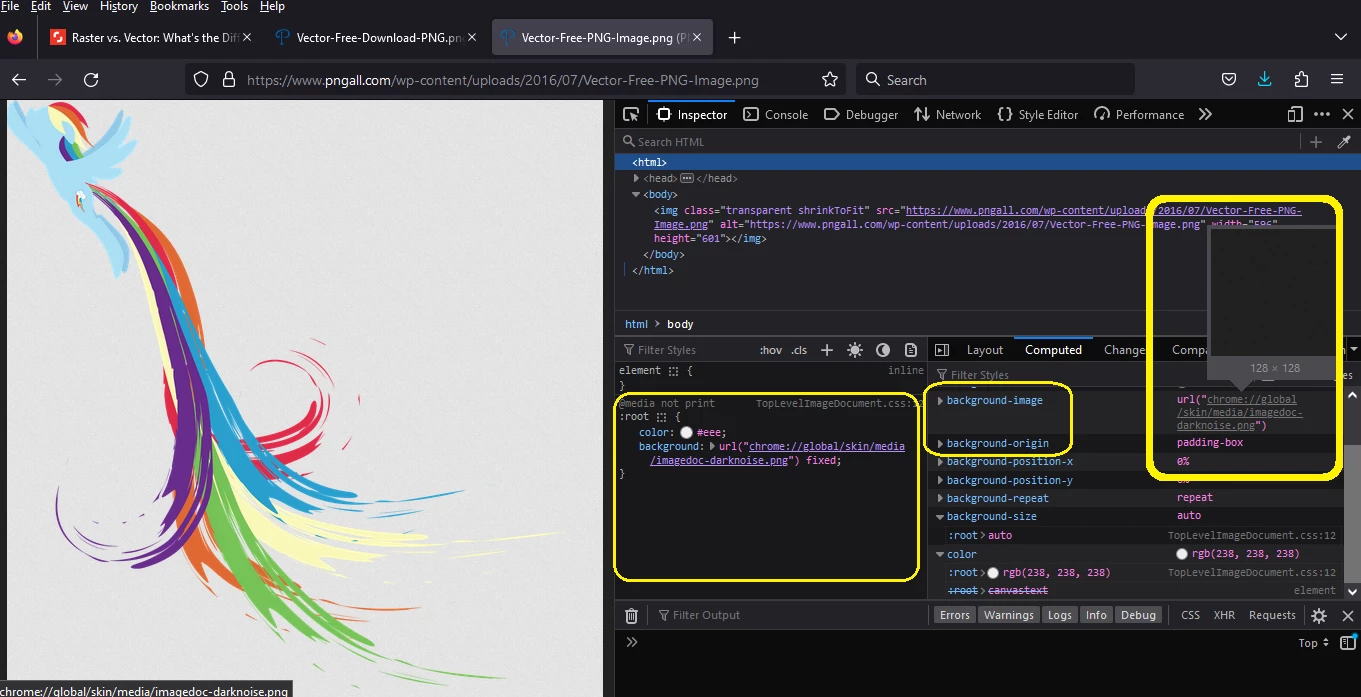The image size is (1361, 697).
Task: Toggle Info console filter
Action: click(1097, 615)
